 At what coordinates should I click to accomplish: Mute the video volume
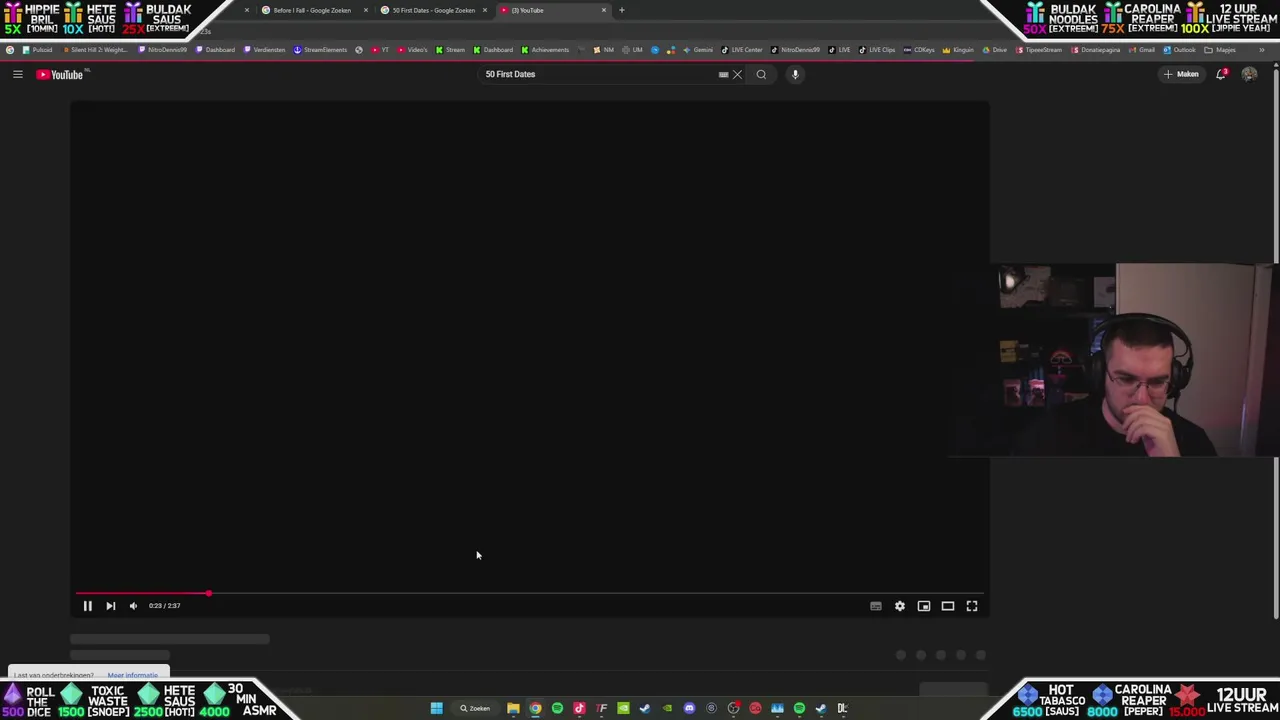tap(133, 605)
